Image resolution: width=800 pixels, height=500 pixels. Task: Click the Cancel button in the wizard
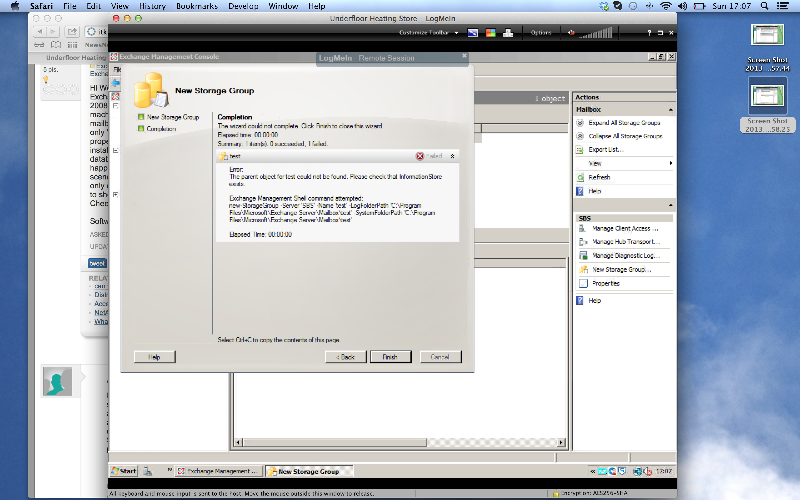tap(440, 357)
